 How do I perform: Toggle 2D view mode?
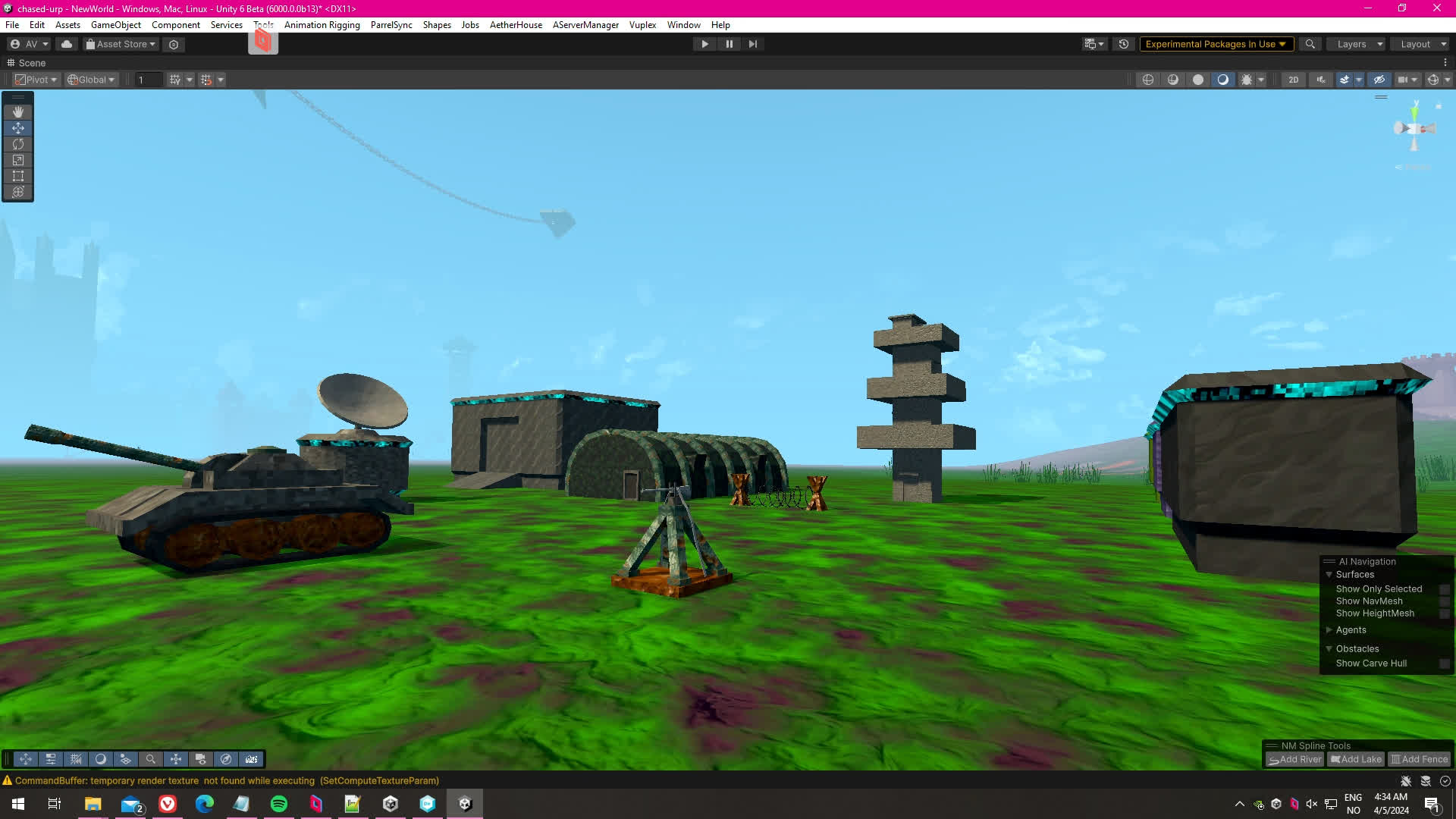click(x=1293, y=80)
